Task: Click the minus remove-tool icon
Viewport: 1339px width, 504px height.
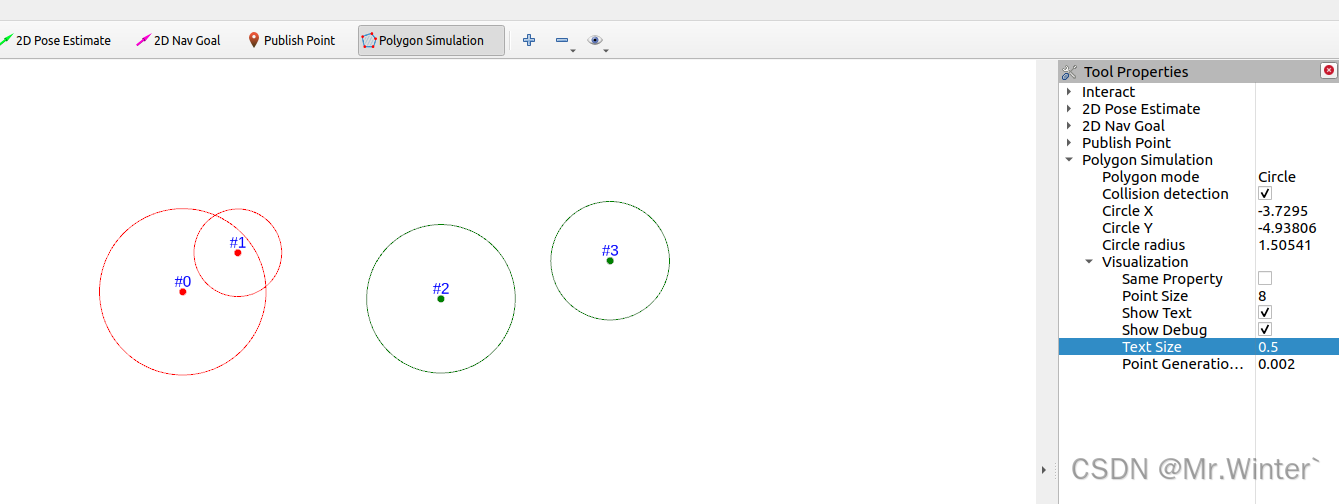Action: (x=562, y=40)
